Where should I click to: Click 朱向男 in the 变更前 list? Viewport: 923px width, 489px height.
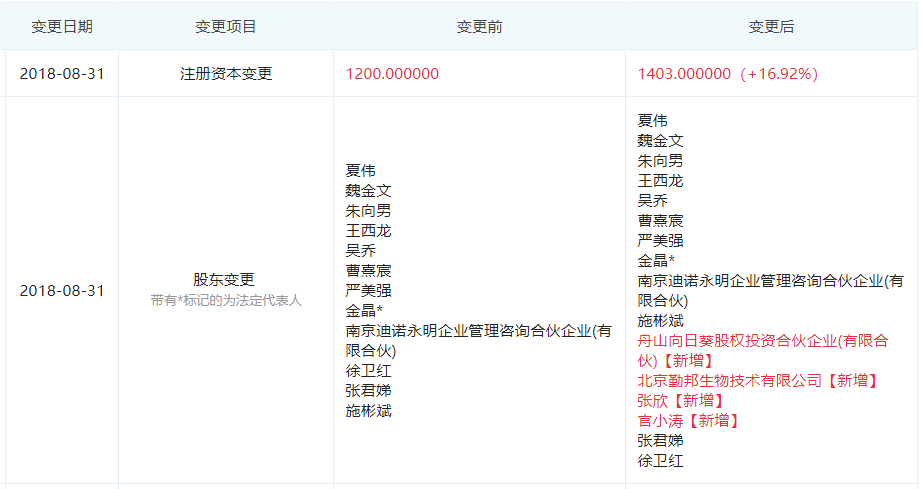(x=368, y=211)
